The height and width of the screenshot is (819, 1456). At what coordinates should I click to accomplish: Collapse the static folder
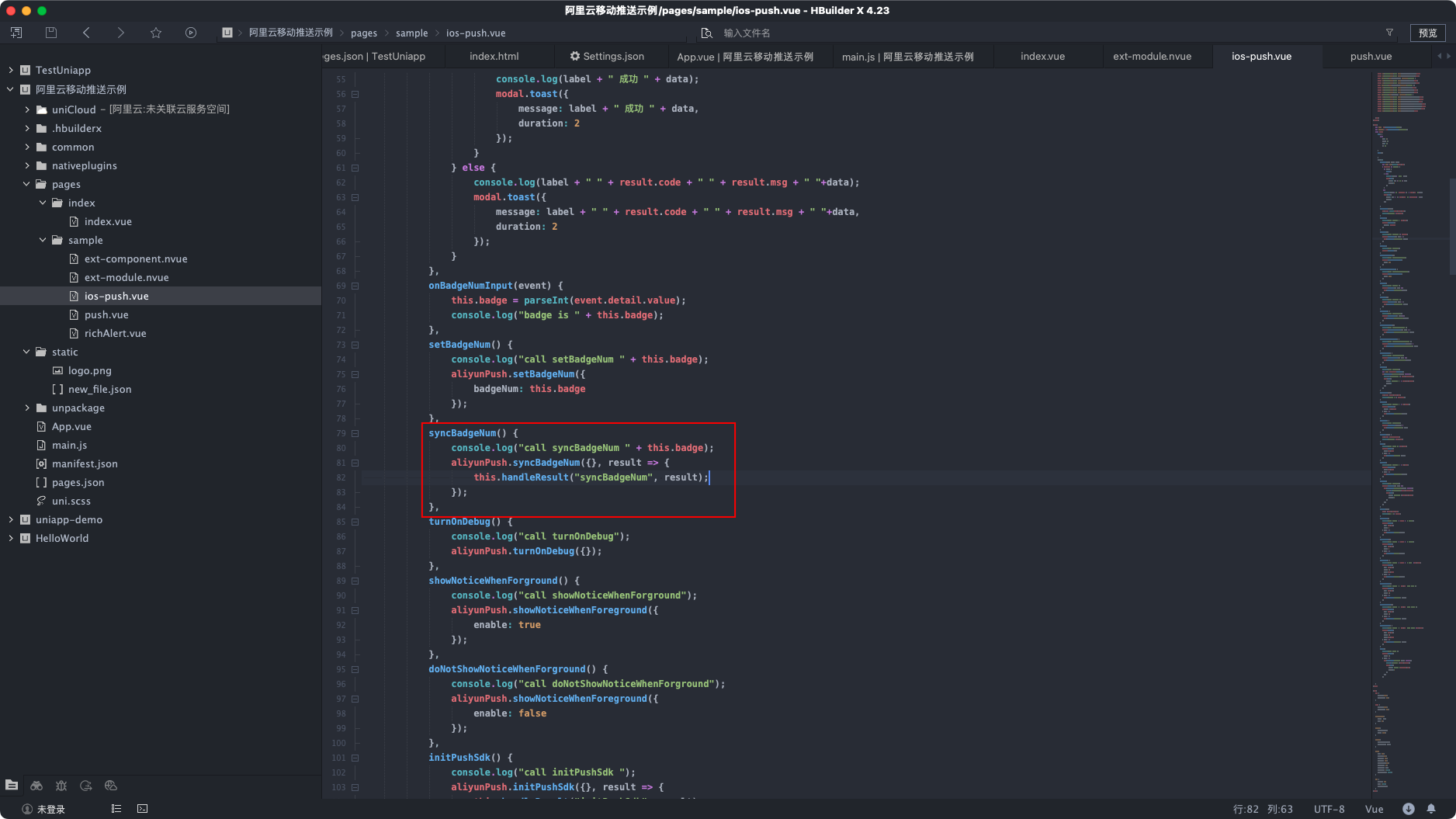click(x=27, y=352)
